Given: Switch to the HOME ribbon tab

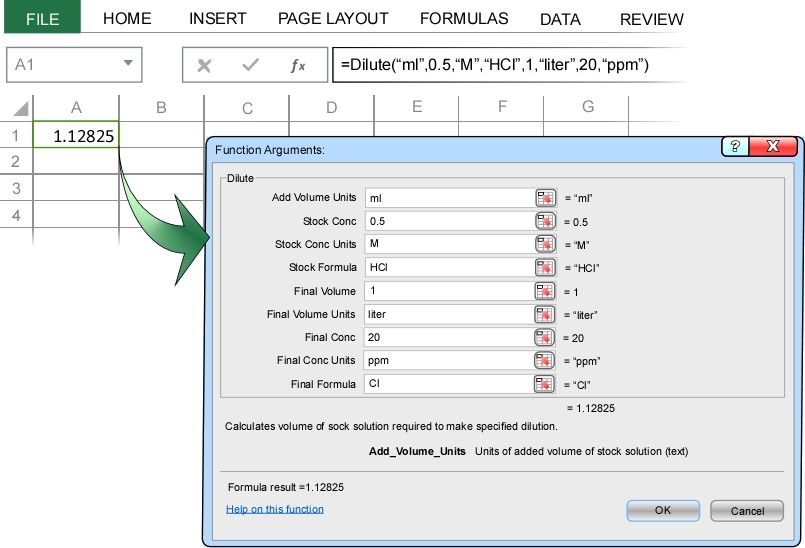Looking at the screenshot, I should pos(127,18).
